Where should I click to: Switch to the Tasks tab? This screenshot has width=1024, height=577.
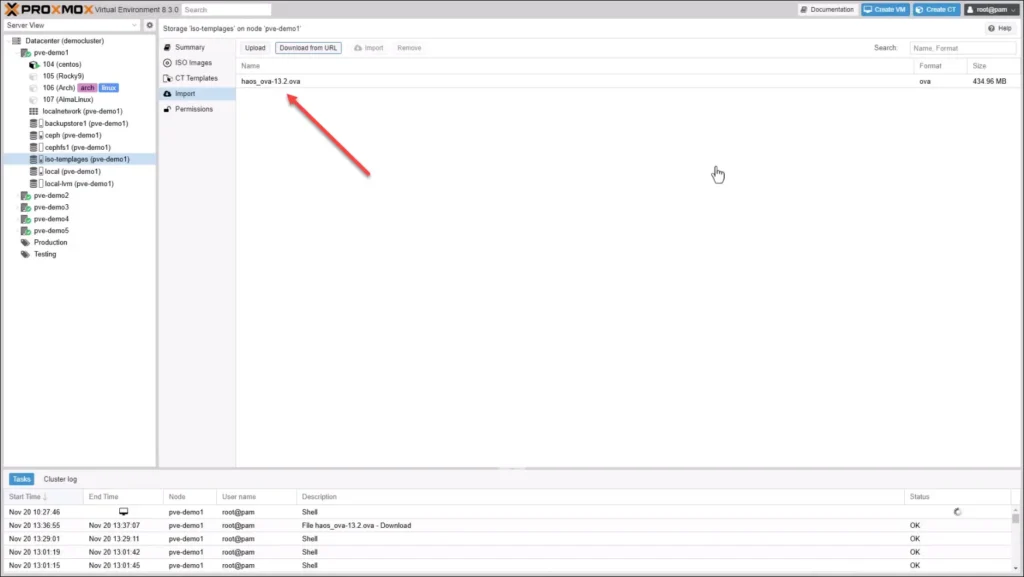coord(21,479)
